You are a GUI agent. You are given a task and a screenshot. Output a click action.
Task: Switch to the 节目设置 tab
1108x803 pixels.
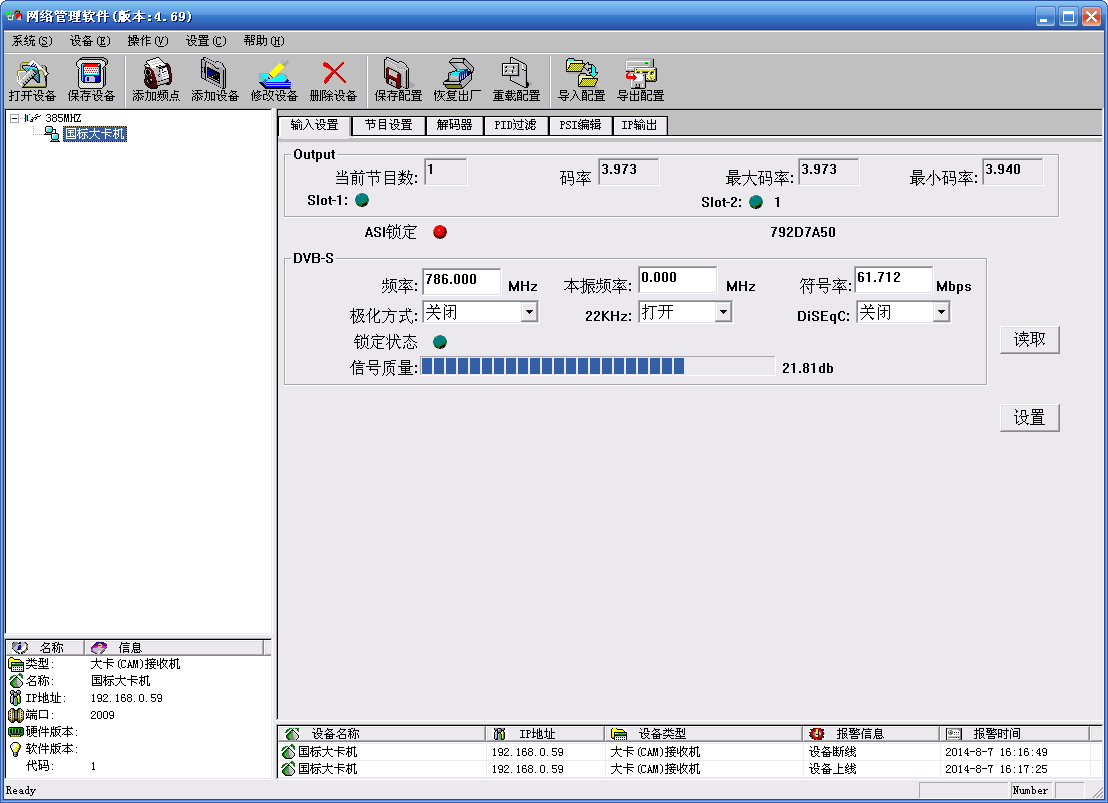click(x=389, y=125)
